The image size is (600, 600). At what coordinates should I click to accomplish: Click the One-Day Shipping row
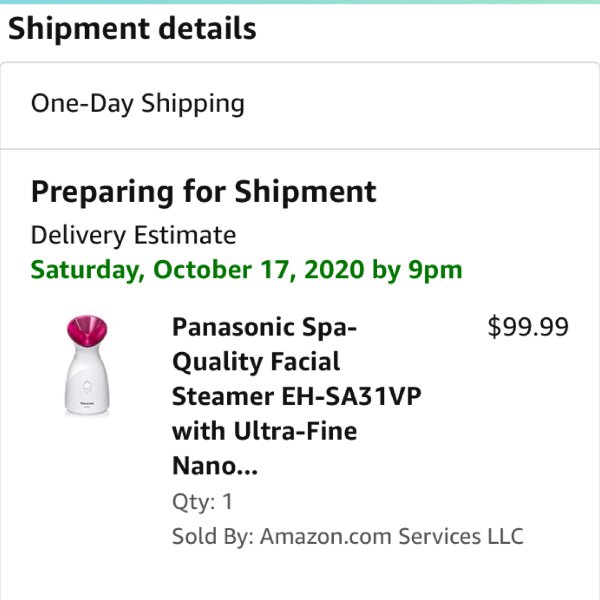pos(300,105)
